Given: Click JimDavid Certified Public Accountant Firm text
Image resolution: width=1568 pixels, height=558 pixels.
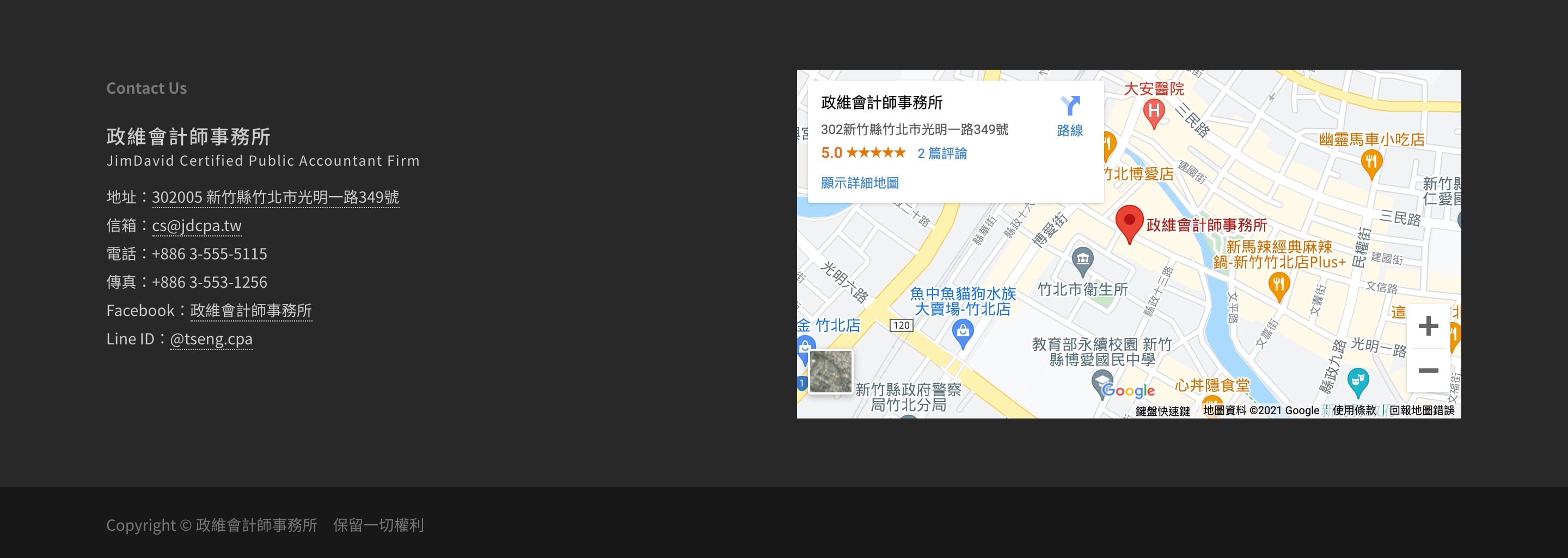Looking at the screenshot, I should pos(263,161).
